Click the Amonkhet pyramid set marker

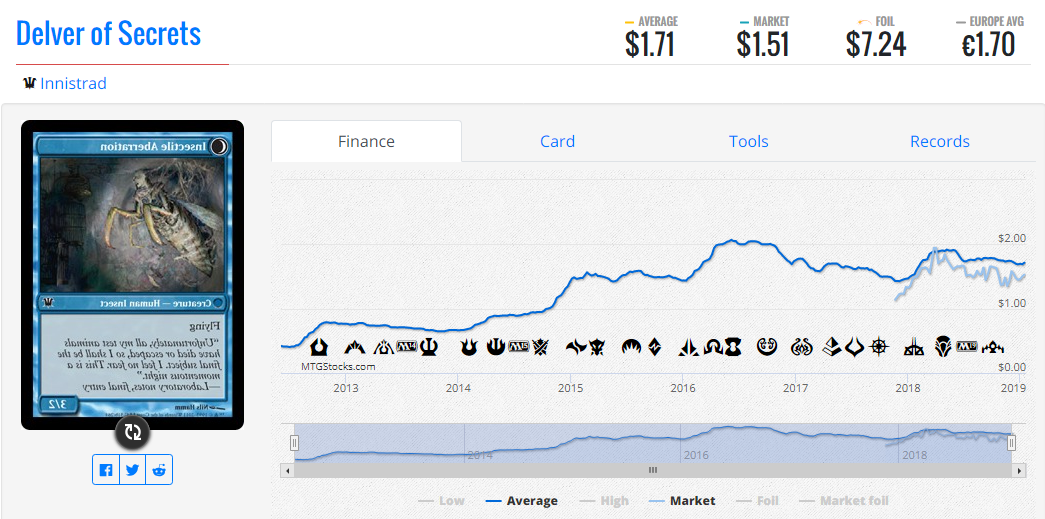[832, 346]
